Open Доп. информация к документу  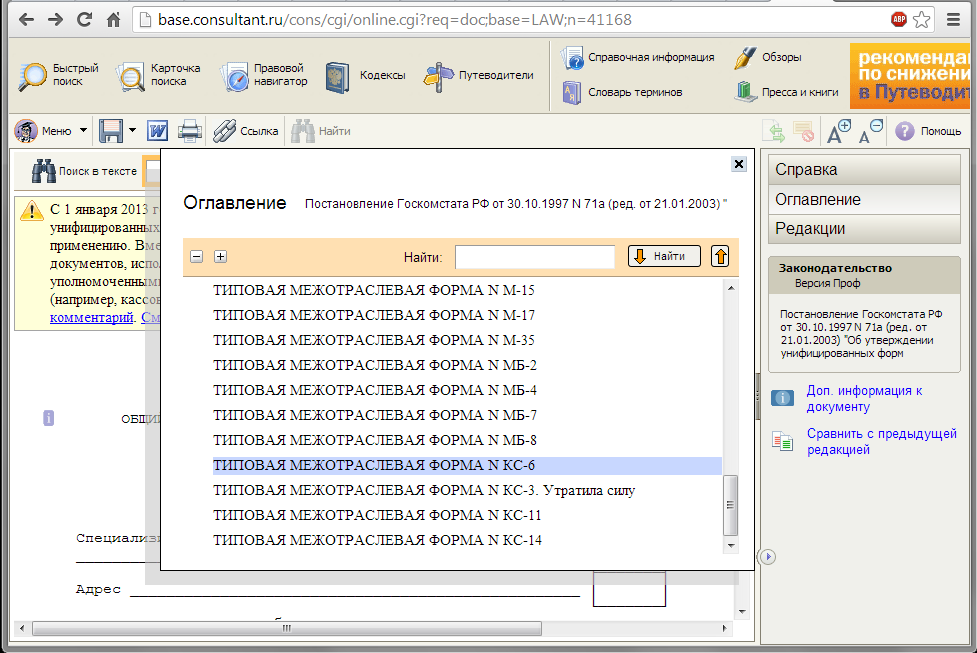[864, 399]
